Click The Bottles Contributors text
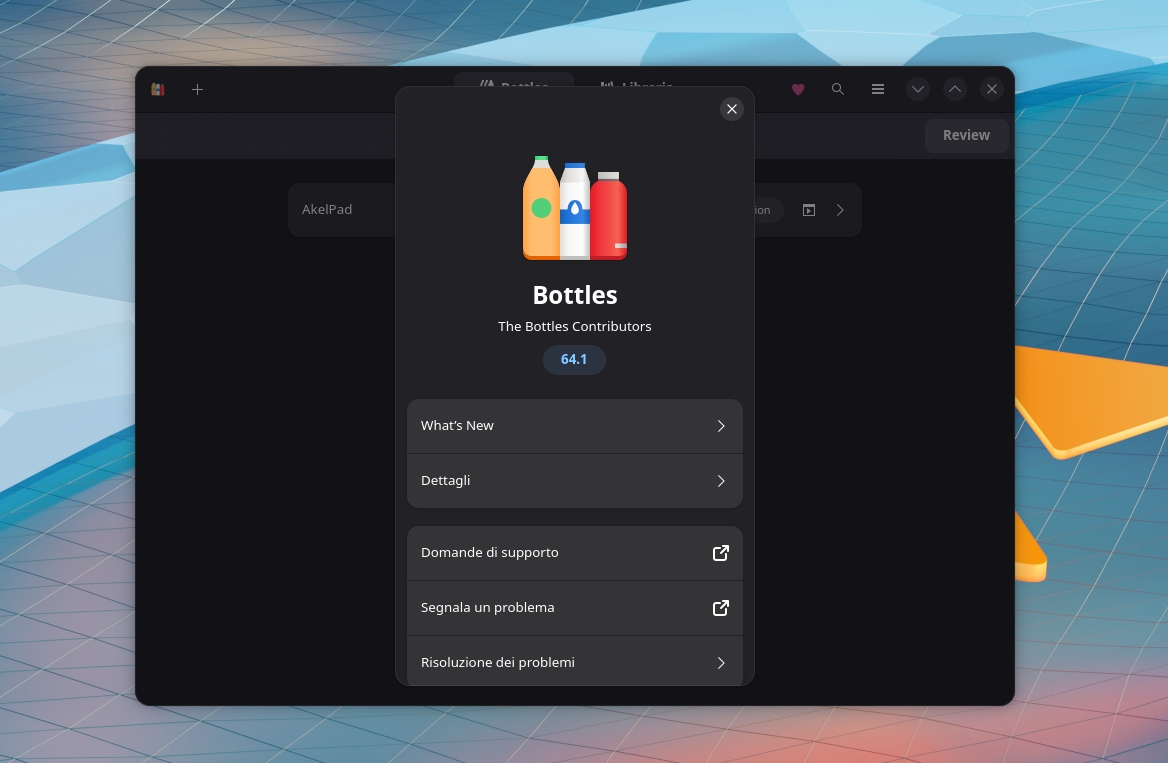Screen dimensions: 1168x763 pos(574,326)
